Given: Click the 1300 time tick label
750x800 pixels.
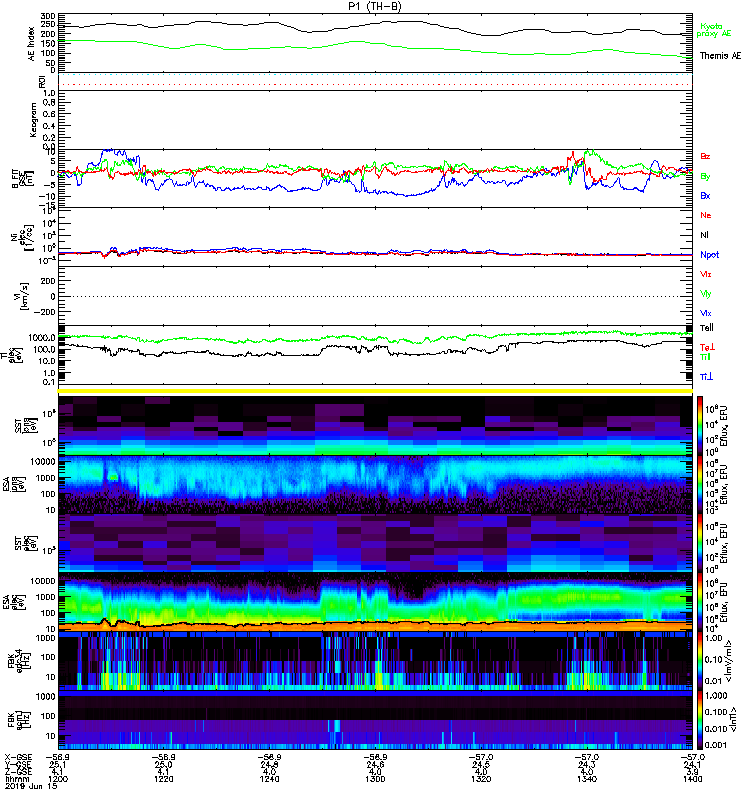Looking at the screenshot, I should 375,779.
